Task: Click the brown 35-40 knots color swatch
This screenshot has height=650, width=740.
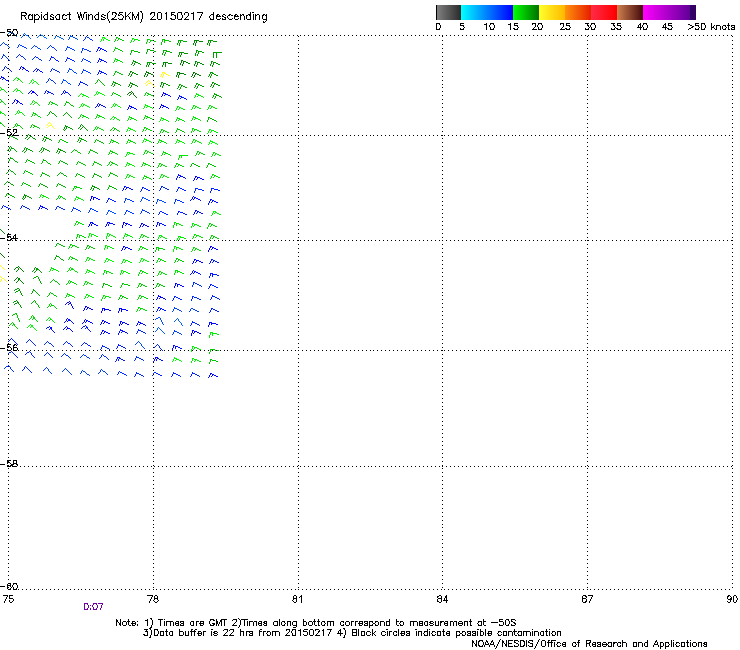Action: [630, 12]
